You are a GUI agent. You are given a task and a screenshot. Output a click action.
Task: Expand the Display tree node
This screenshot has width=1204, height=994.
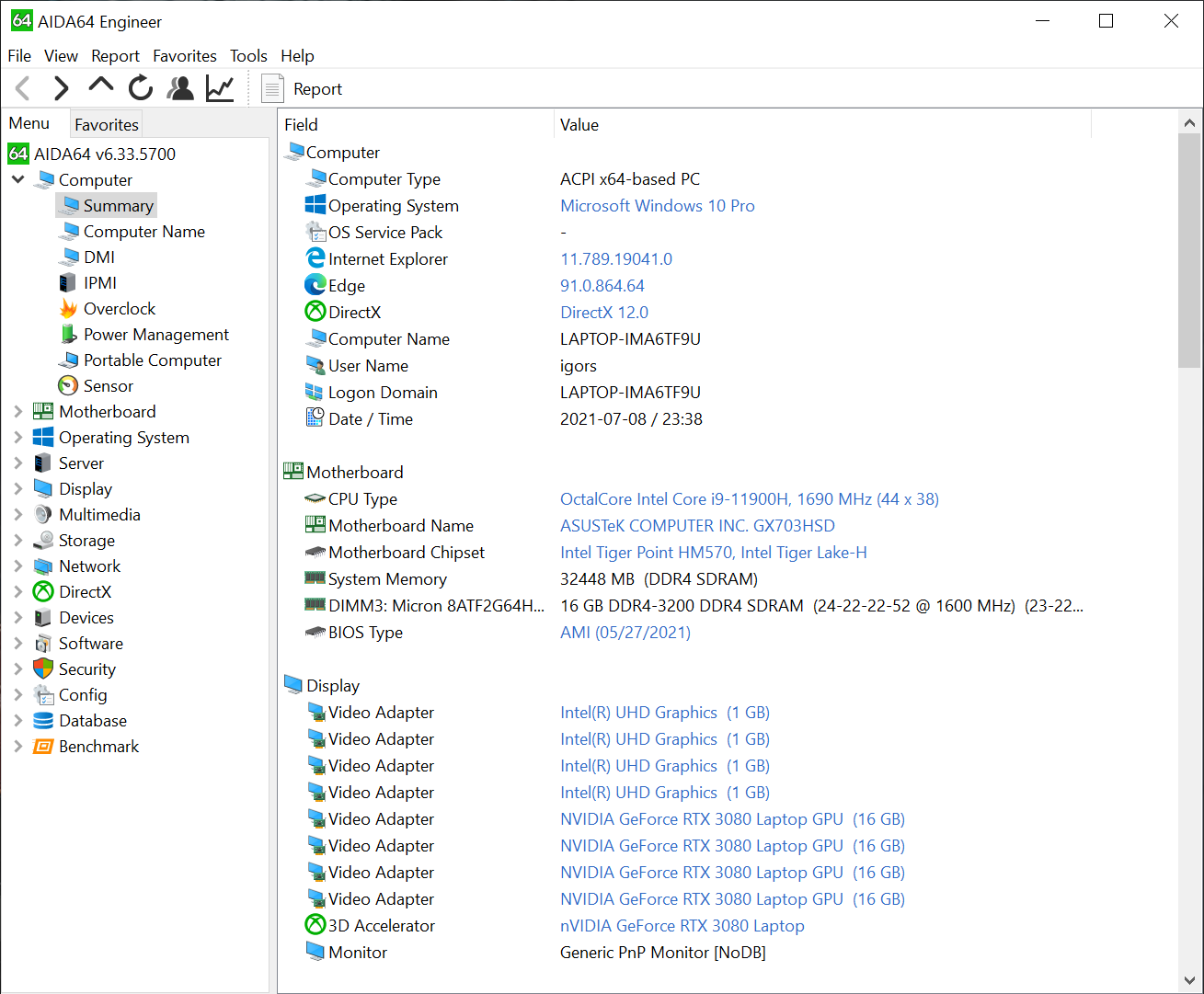17,489
